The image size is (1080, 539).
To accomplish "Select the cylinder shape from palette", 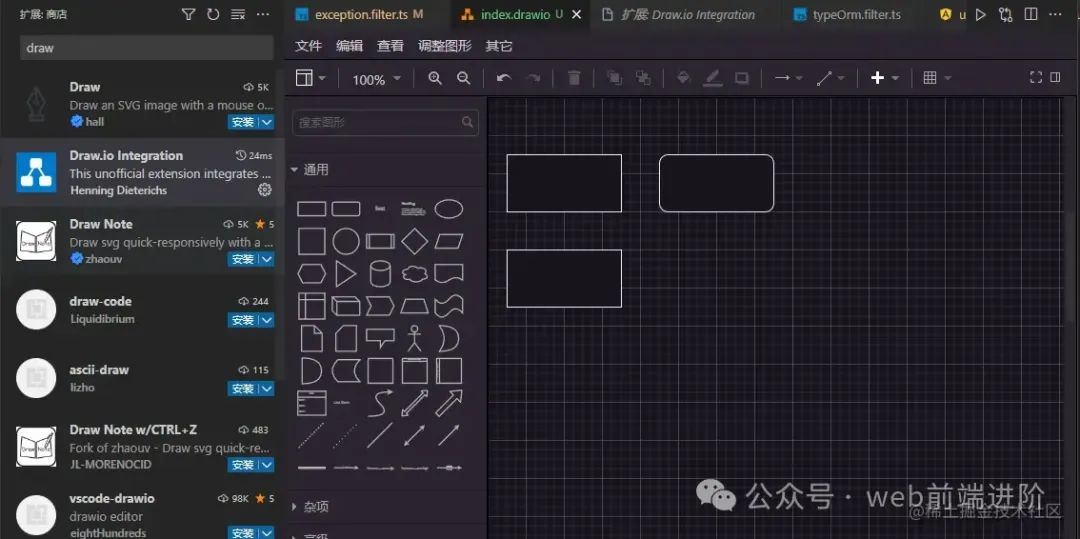I will [x=380, y=274].
